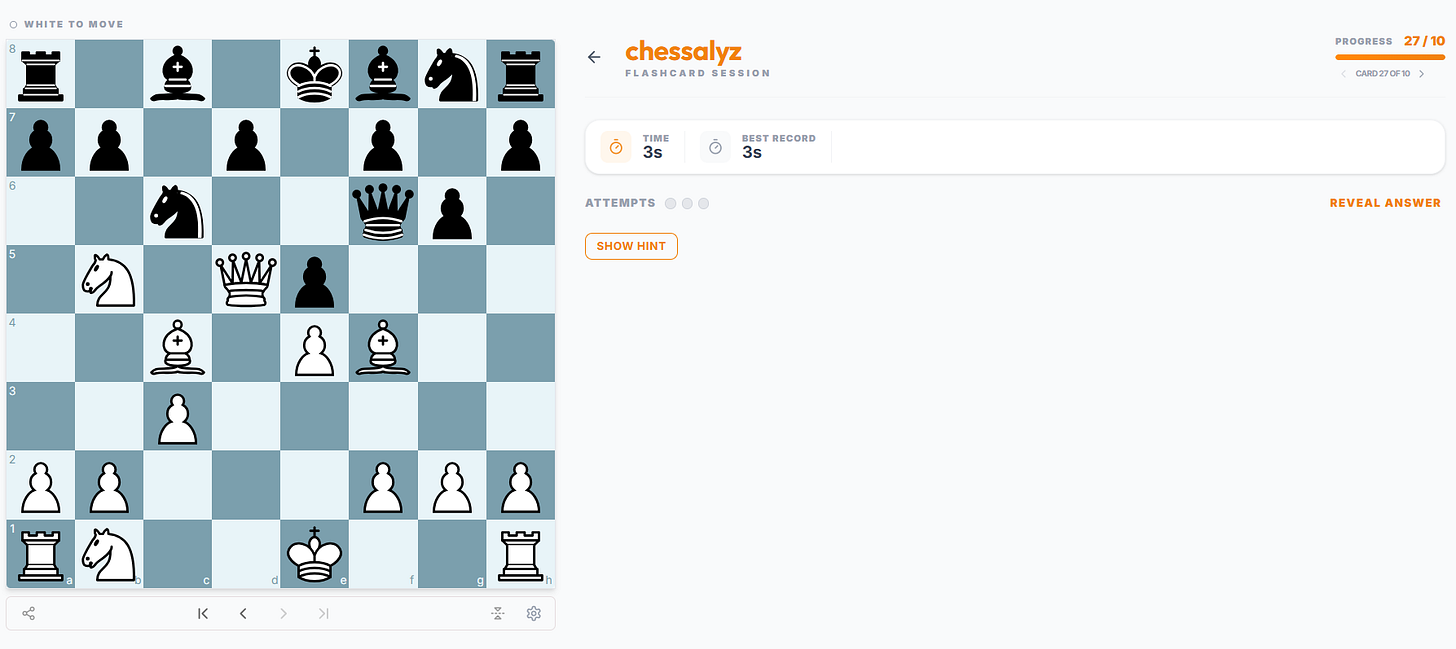
Task: Select the white bishop on c4
Action: pyautogui.click(x=178, y=348)
